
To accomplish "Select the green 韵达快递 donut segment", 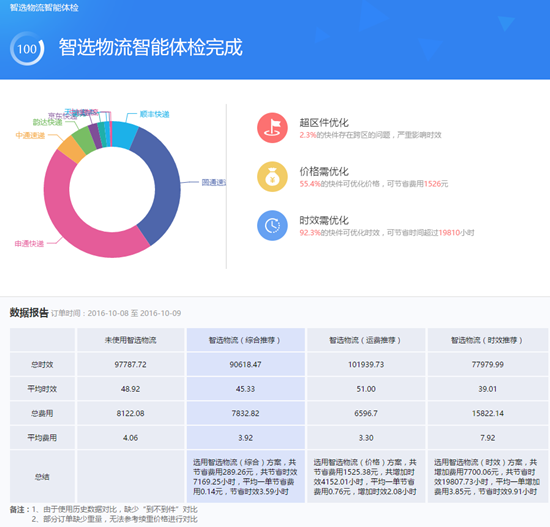I will coord(84,140).
